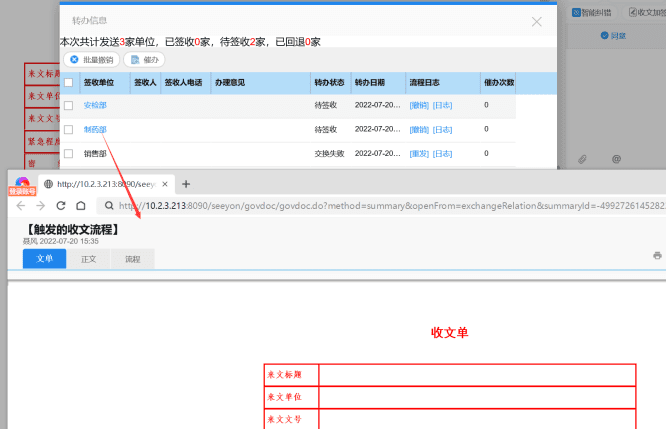
Task: Switch to the 正文 tab
Action: coord(88,259)
